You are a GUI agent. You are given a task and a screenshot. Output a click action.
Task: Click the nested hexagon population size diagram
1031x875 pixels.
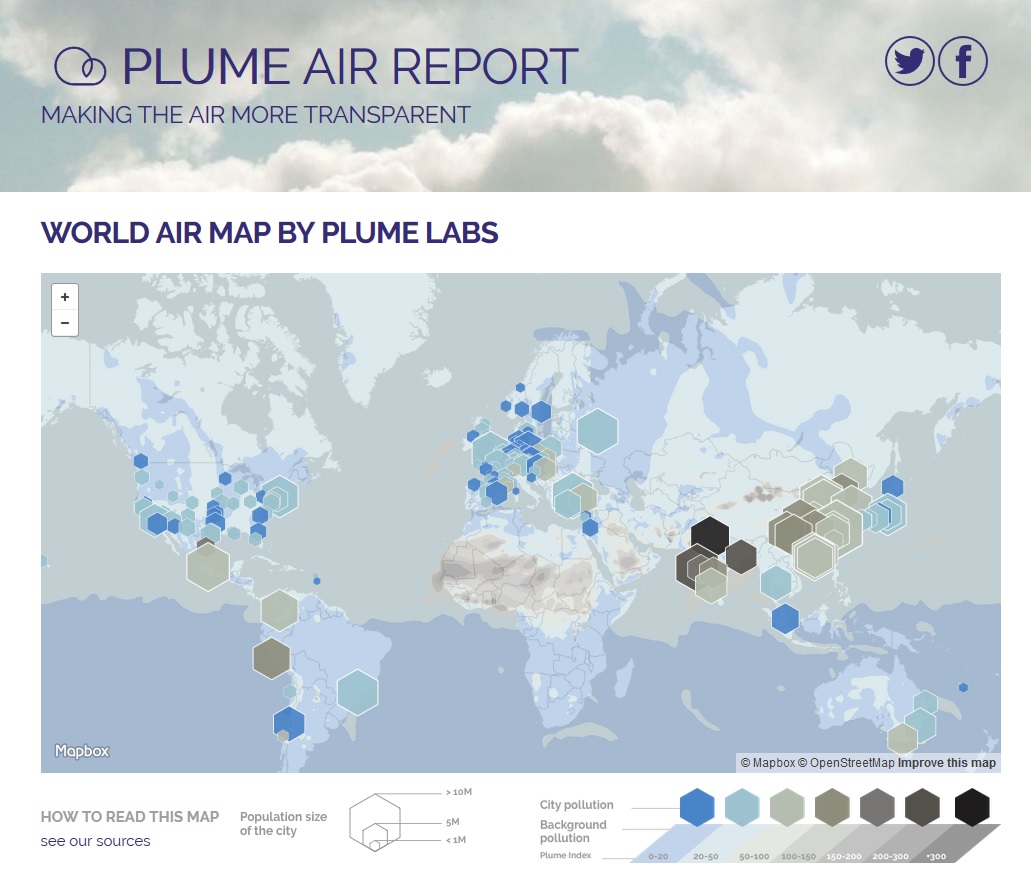[x=375, y=822]
